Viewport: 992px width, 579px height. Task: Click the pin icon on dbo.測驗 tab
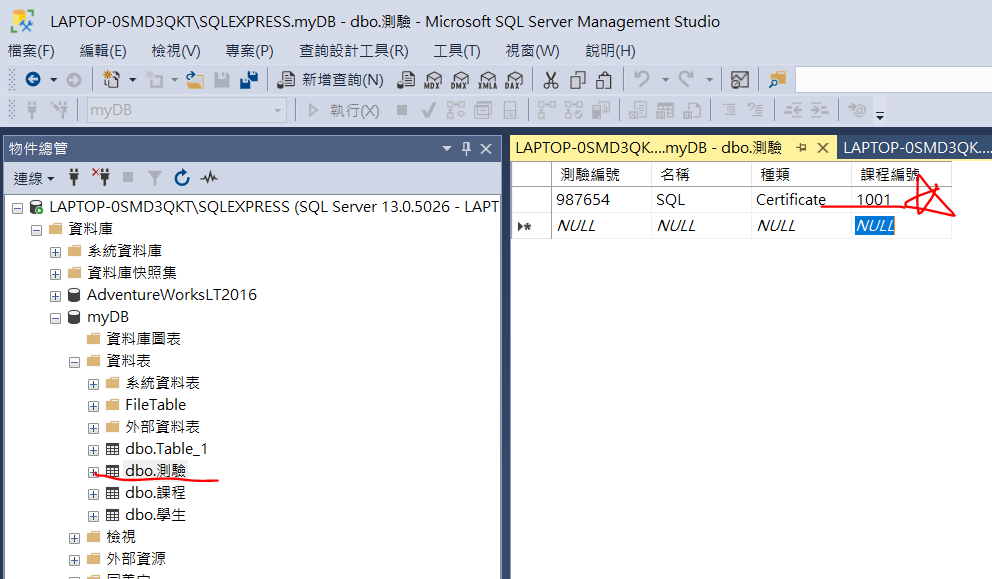pos(802,148)
